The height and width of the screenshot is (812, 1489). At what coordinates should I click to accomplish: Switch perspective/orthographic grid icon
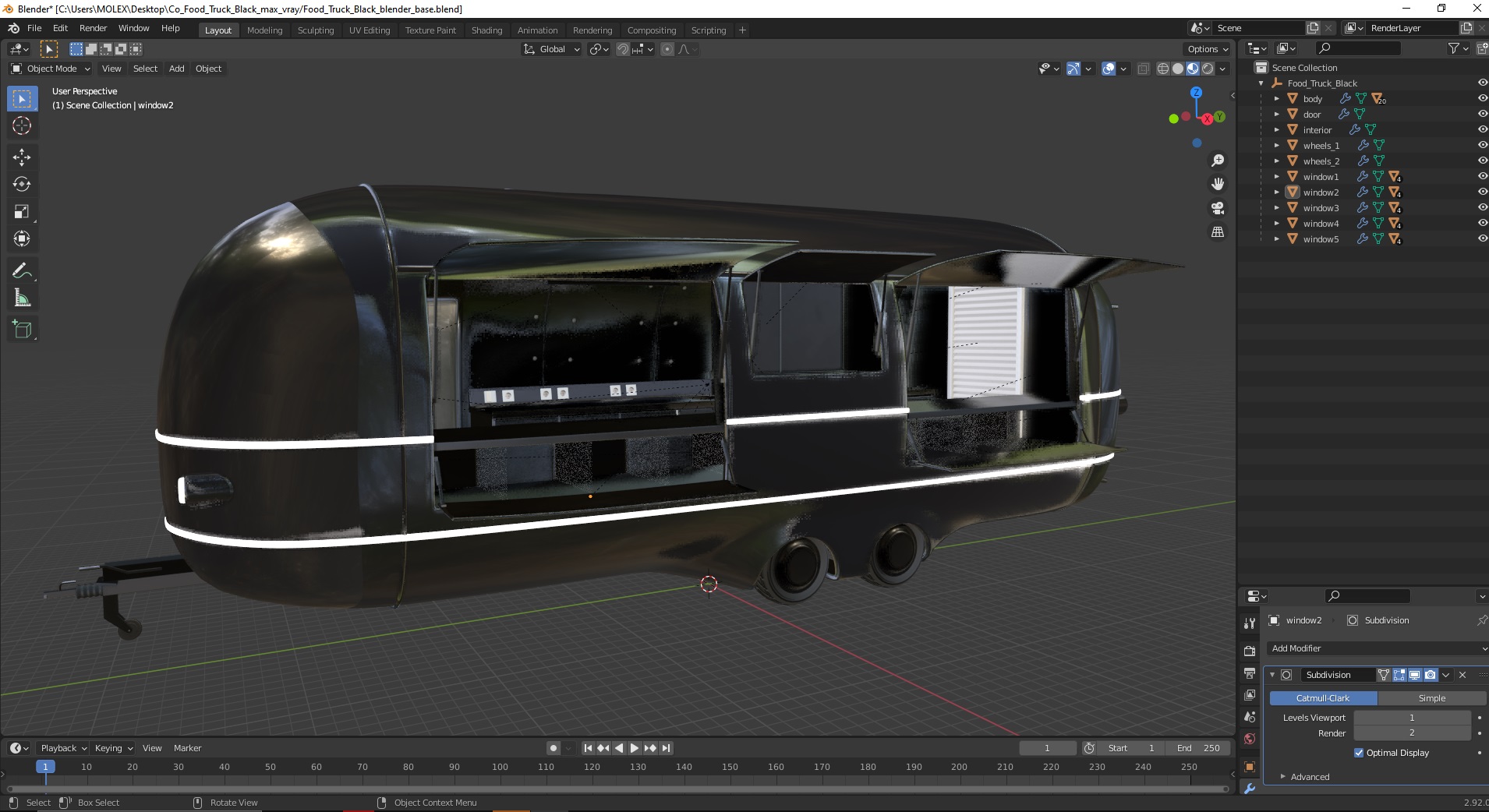tap(1218, 232)
